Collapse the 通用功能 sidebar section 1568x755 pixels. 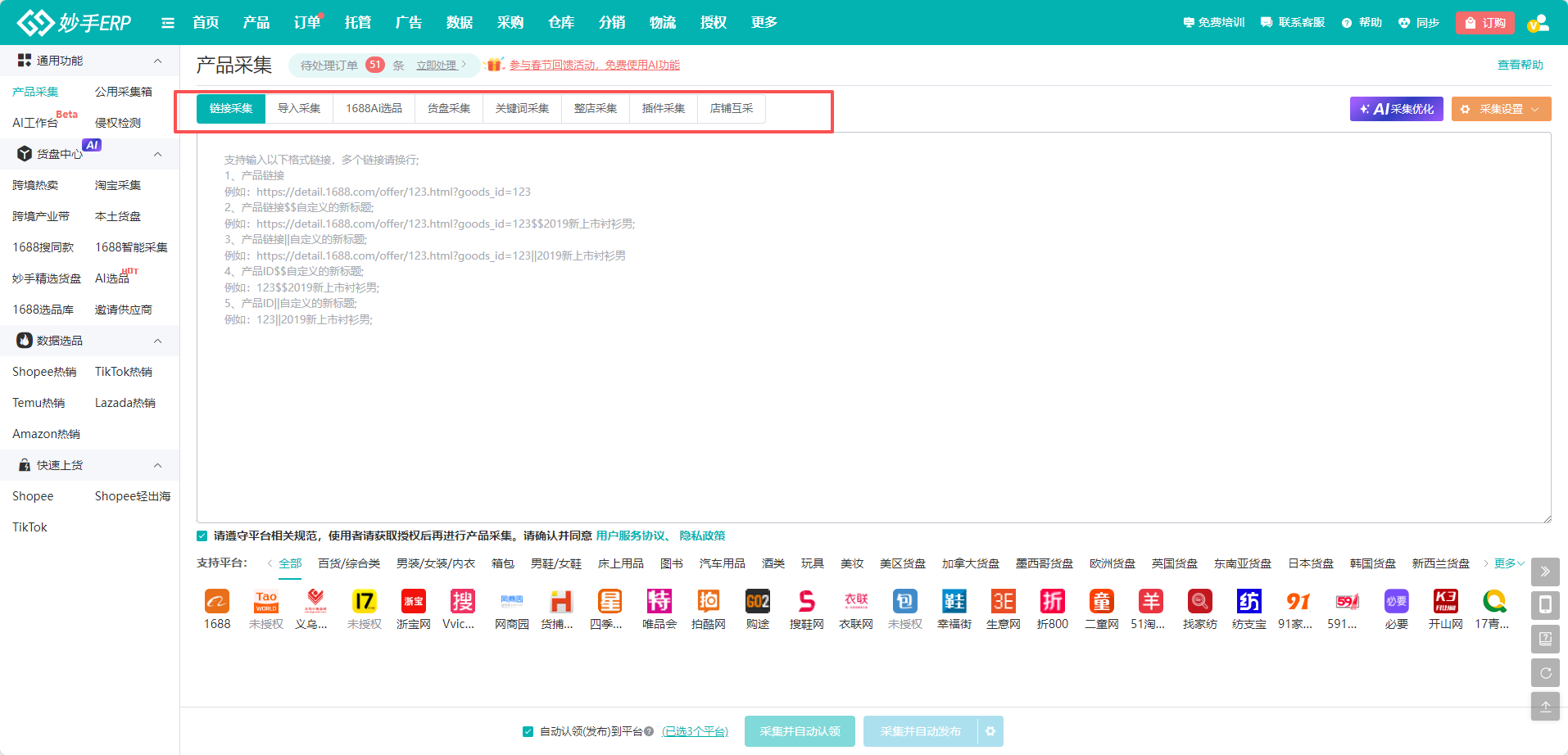pyautogui.click(x=157, y=61)
